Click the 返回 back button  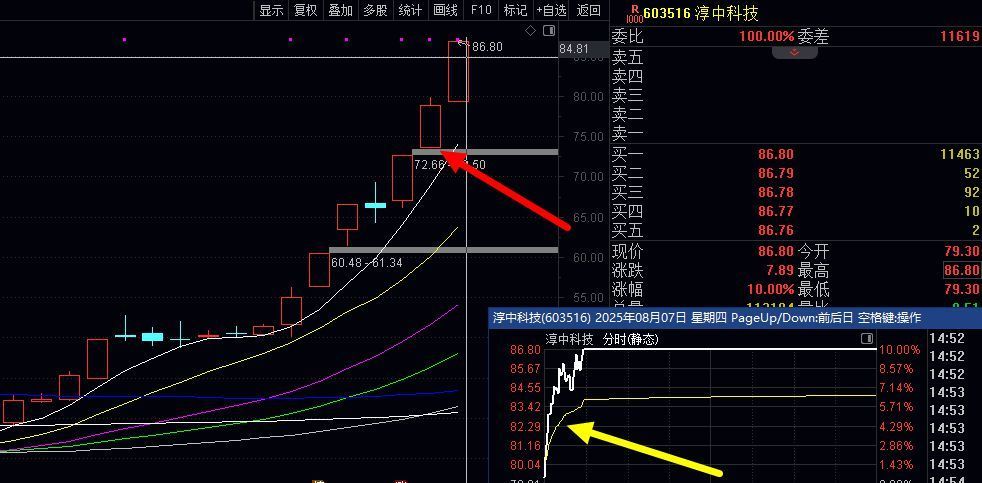[589, 10]
